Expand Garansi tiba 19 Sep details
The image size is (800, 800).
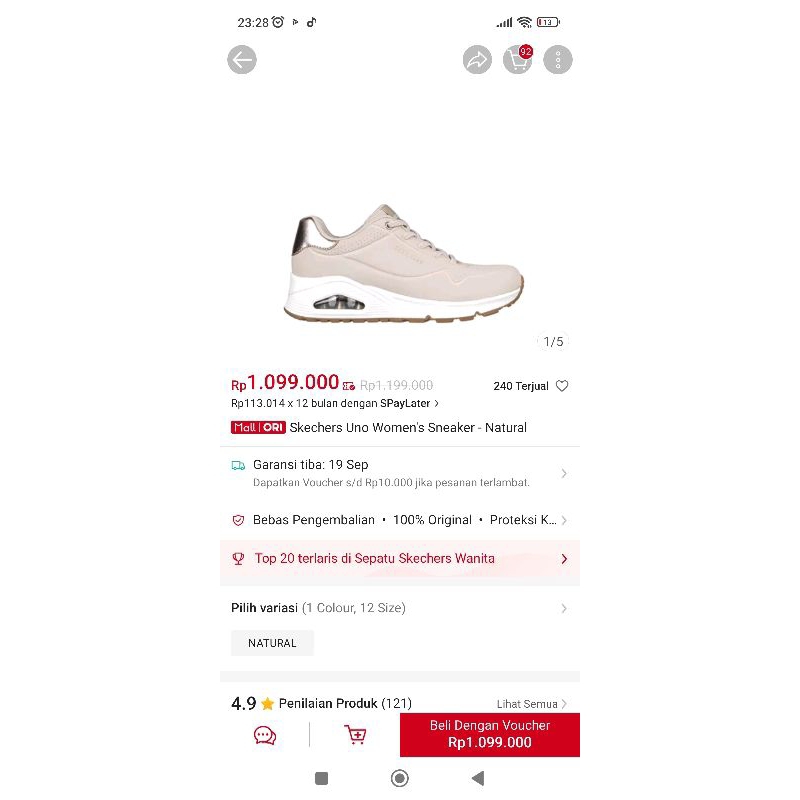click(x=399, y=473)
